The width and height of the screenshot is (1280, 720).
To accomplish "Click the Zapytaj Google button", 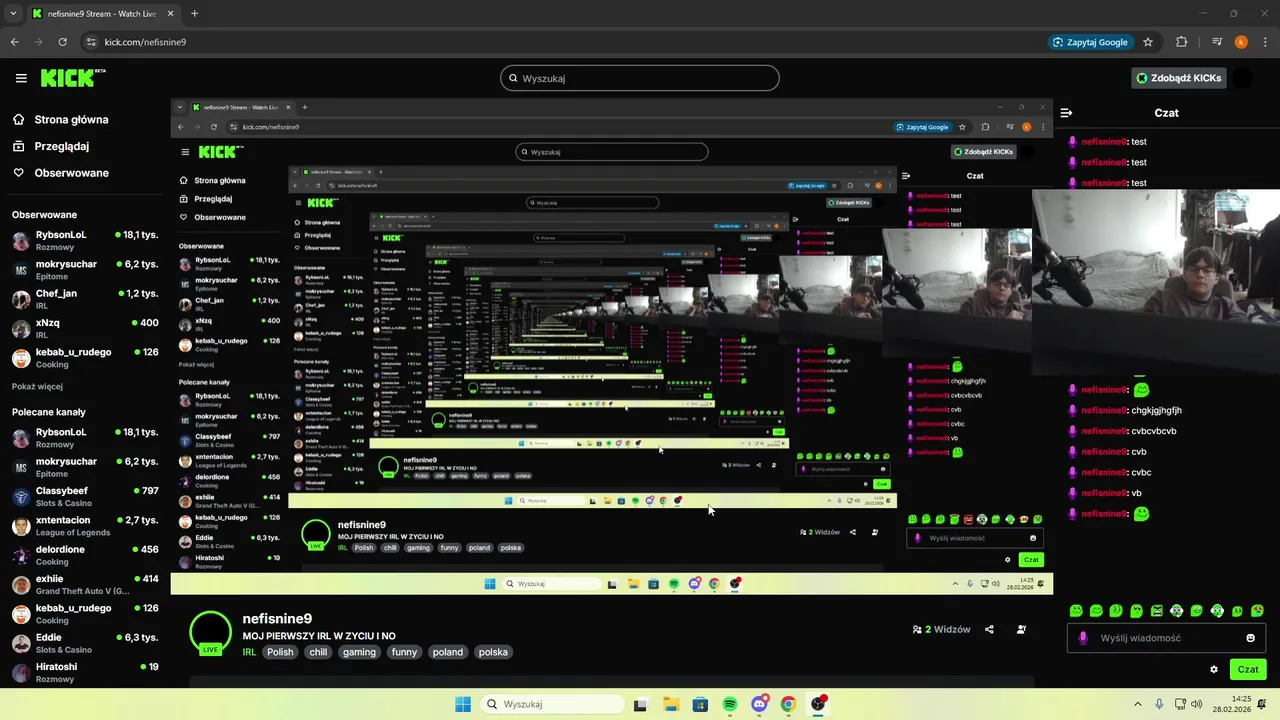I will pos(1091,42).
